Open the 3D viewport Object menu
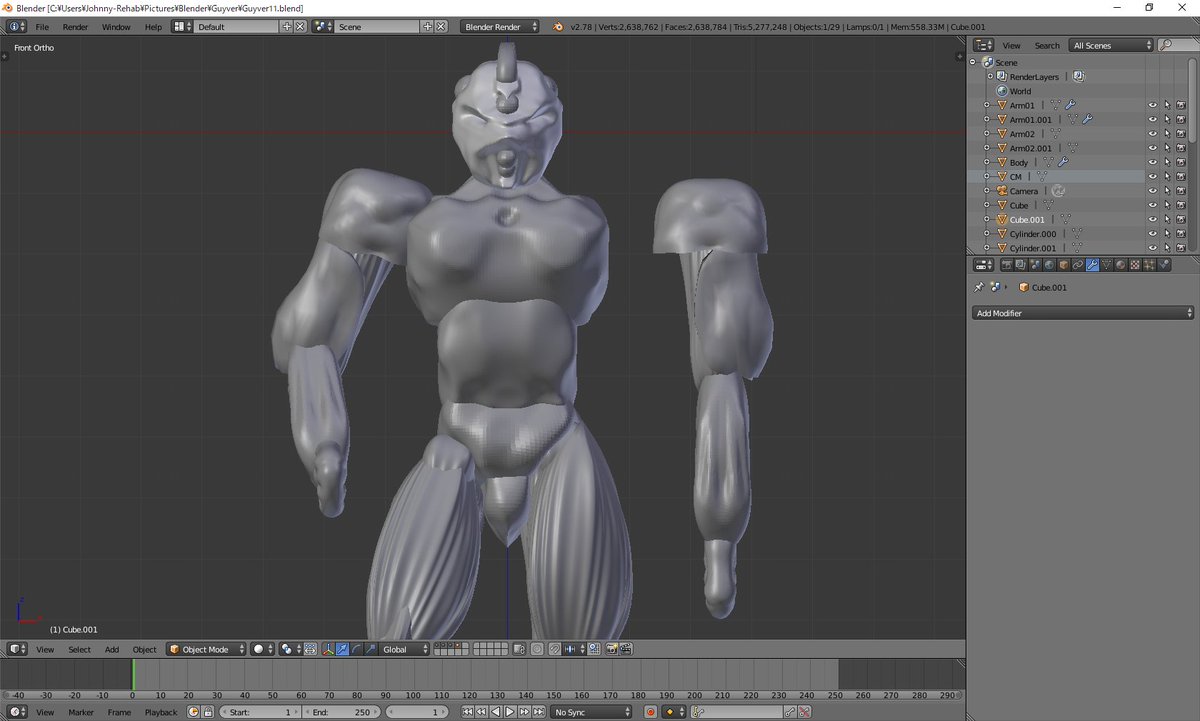Image resolution: width=1200 pixels, height=721 pixels. [x=145, y=649]
